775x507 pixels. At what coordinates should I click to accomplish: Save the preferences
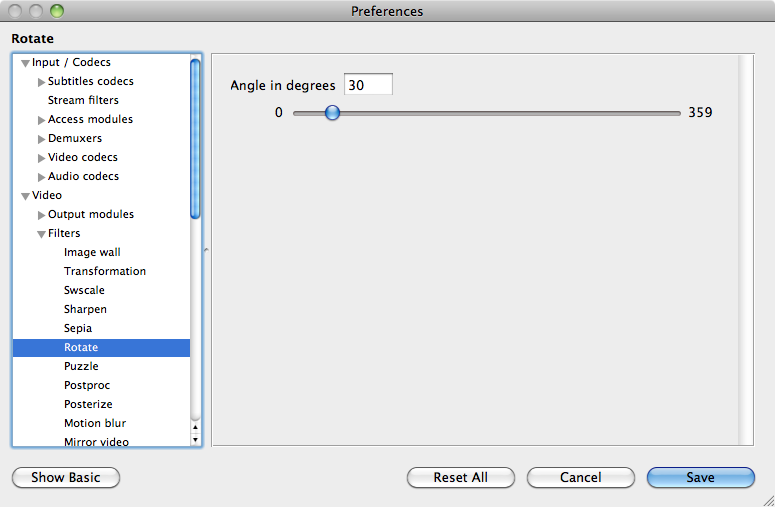pos(700,478)
